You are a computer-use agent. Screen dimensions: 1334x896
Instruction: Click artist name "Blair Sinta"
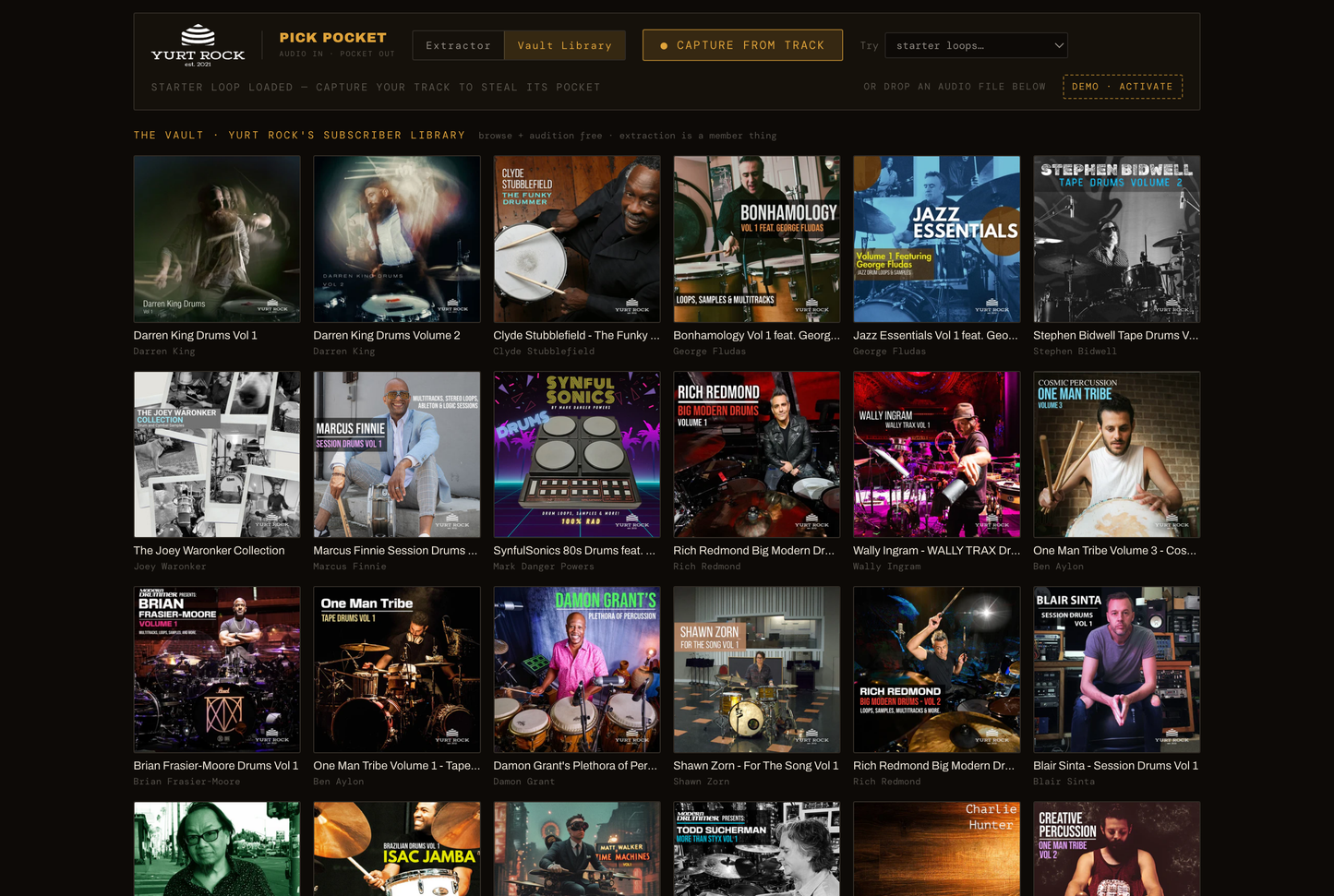point(1064,782)
